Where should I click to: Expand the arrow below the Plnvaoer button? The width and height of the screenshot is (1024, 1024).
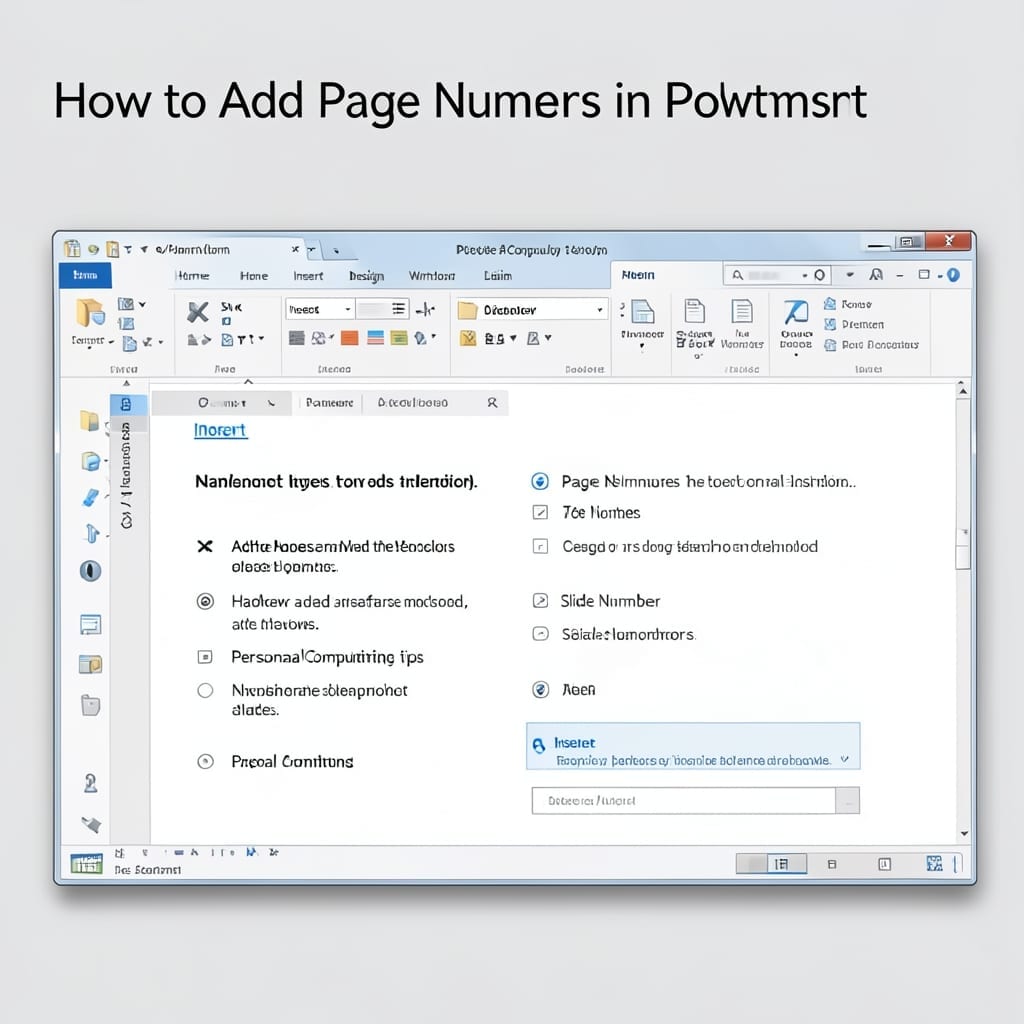[x=642, y=347]
